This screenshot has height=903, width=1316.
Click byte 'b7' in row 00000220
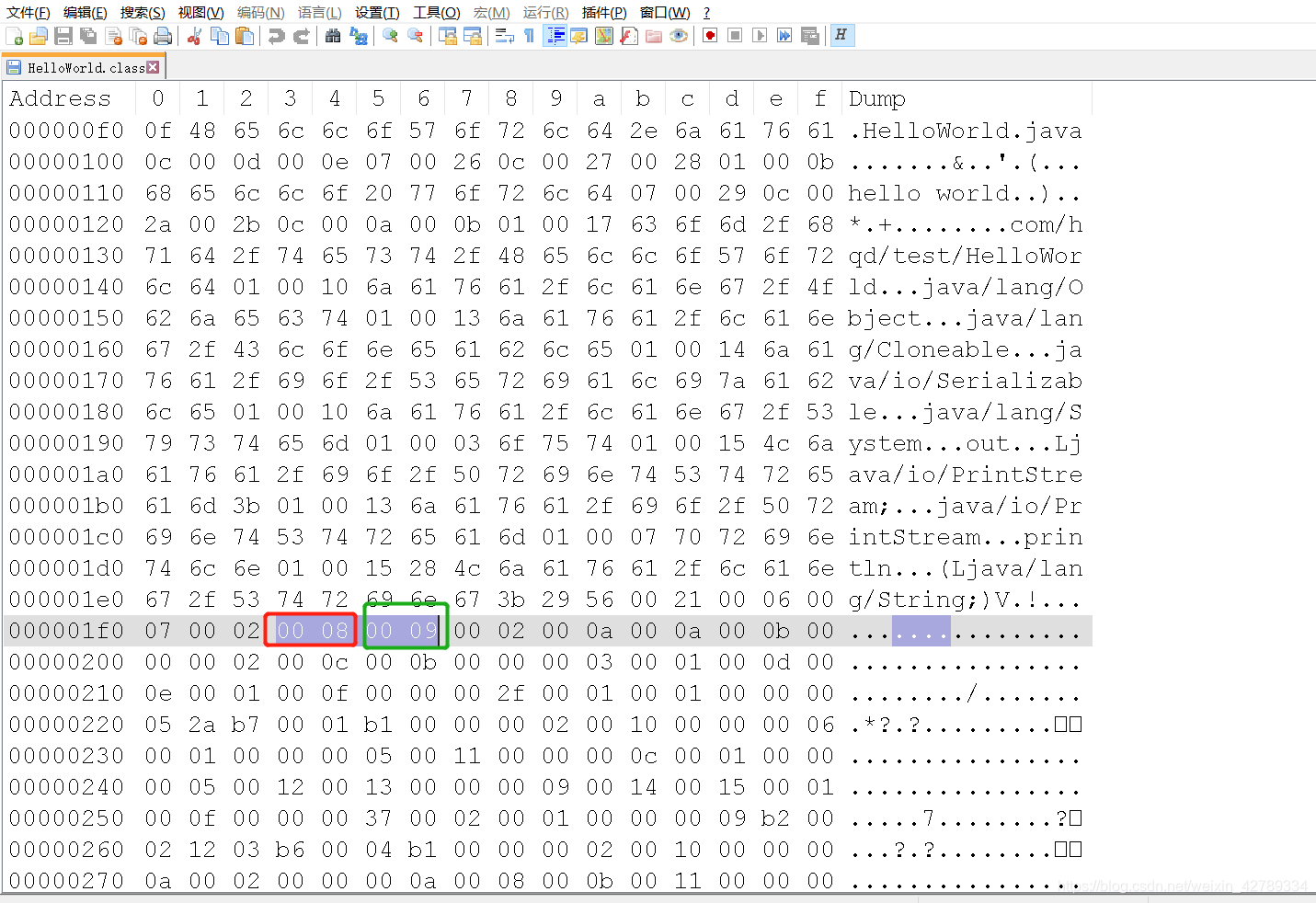[246, 725]
